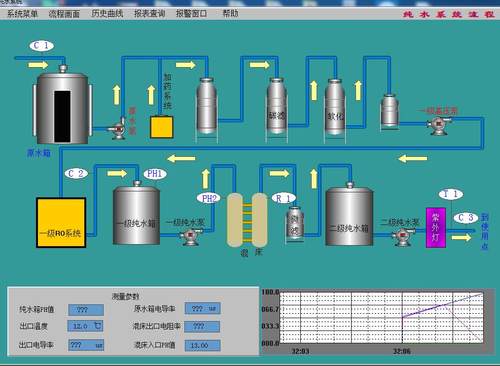This screenshot has height=366, width=500.
Task: Click the 到使用点 outlet label
Action: (485, 232)
